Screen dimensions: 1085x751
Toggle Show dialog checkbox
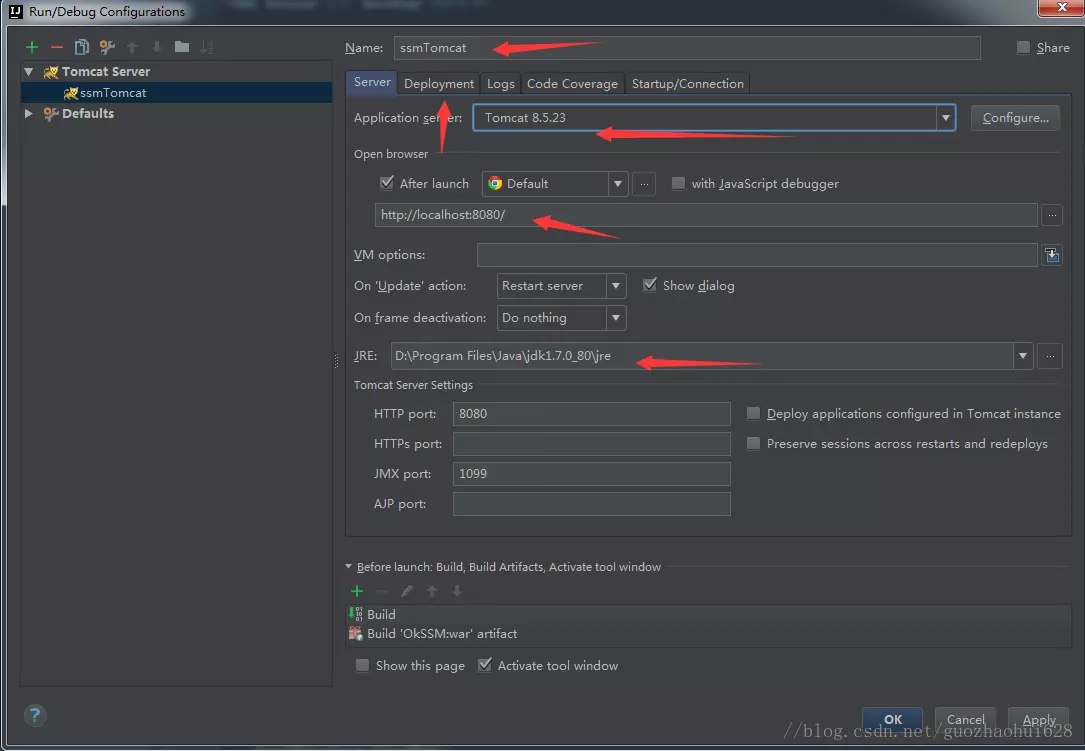649,284
